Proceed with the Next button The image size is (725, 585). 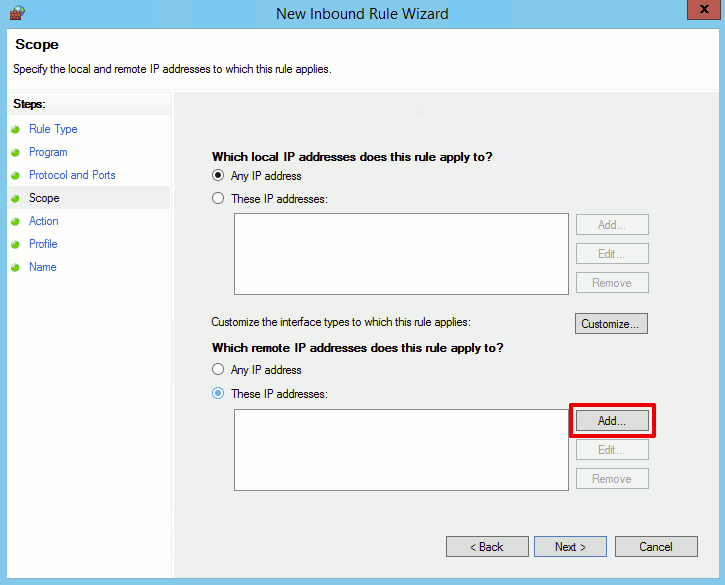(x=570, y=547)
